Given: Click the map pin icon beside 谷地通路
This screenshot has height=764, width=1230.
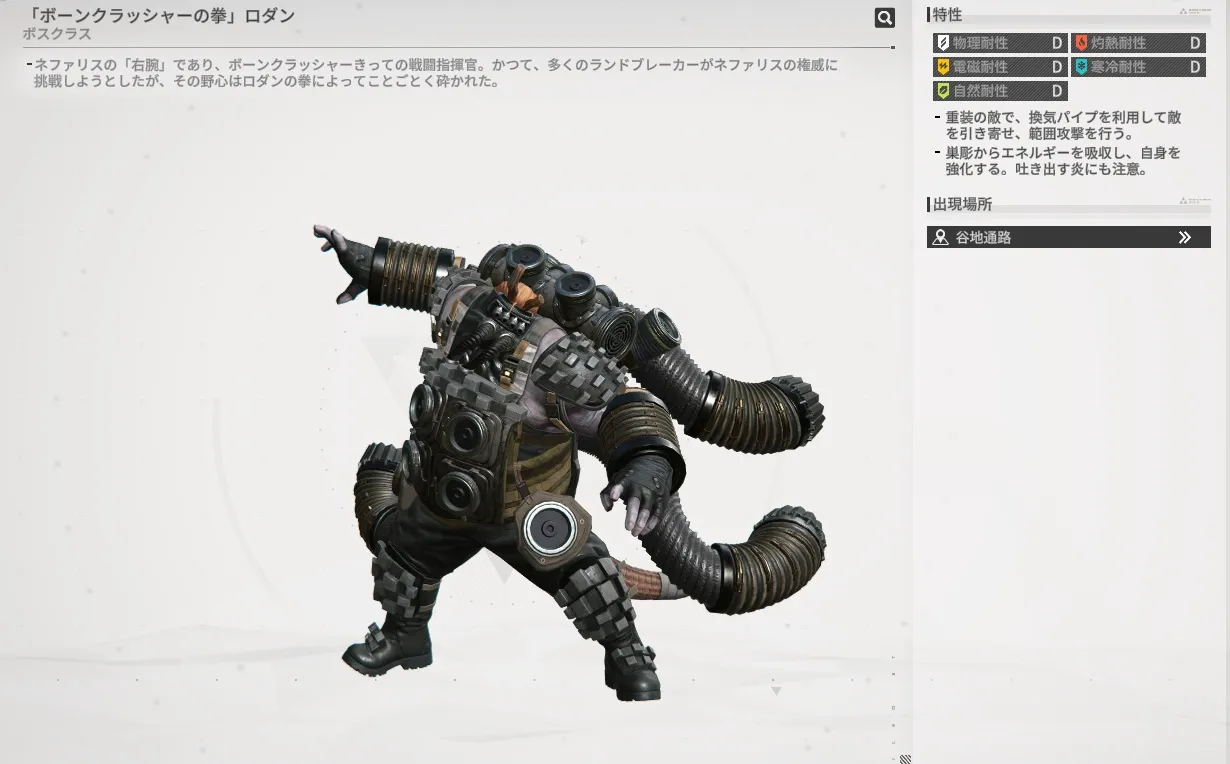Looking at the screenshot, I should [x=940, y=238].
